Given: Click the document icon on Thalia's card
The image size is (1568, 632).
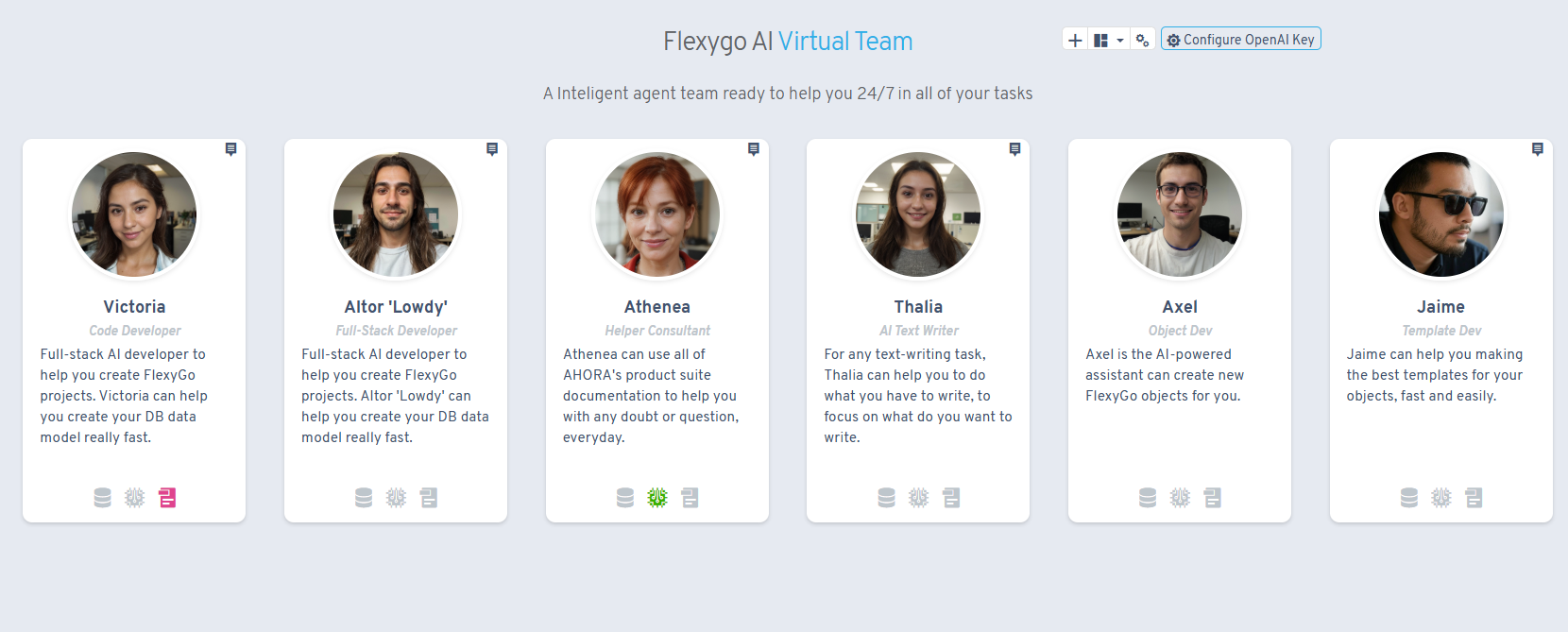Looking at the screenshot, I should pos(951,498).
